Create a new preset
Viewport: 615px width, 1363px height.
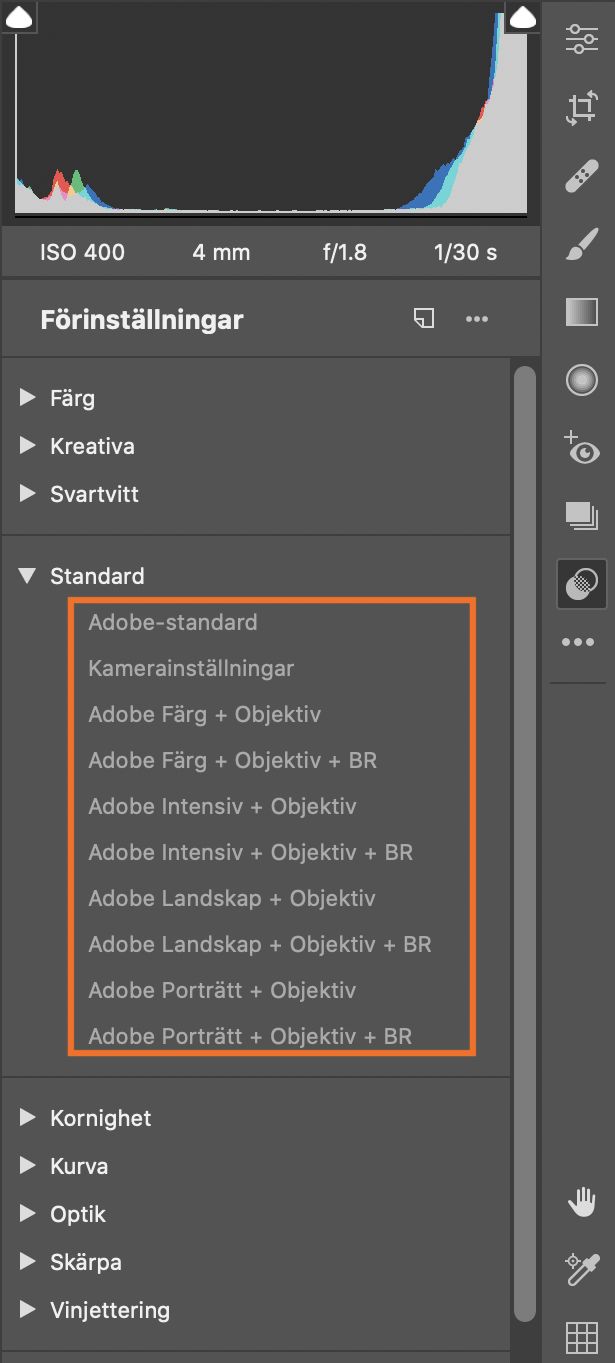click(x=423, y=317)
